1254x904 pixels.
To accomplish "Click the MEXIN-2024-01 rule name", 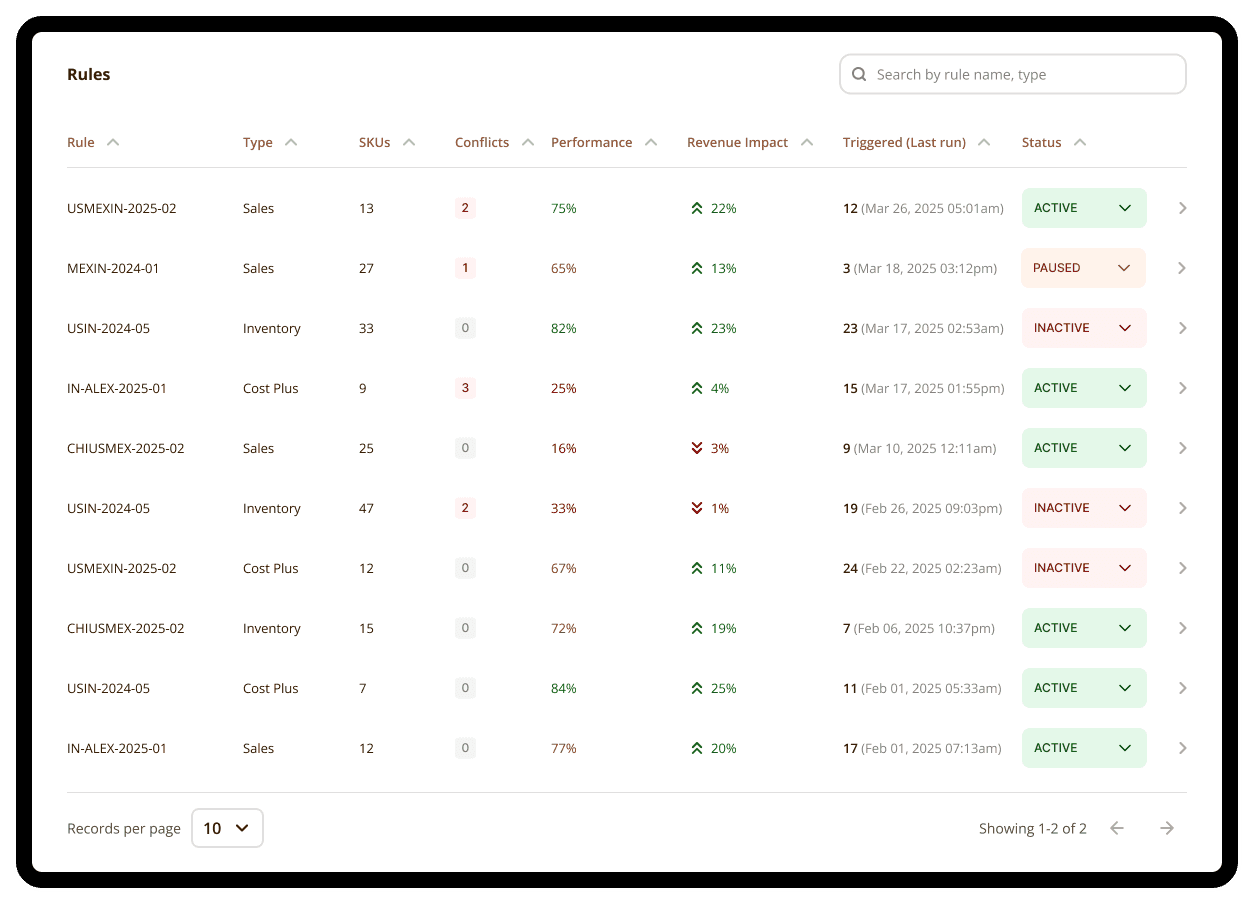I will pos(113,268).
